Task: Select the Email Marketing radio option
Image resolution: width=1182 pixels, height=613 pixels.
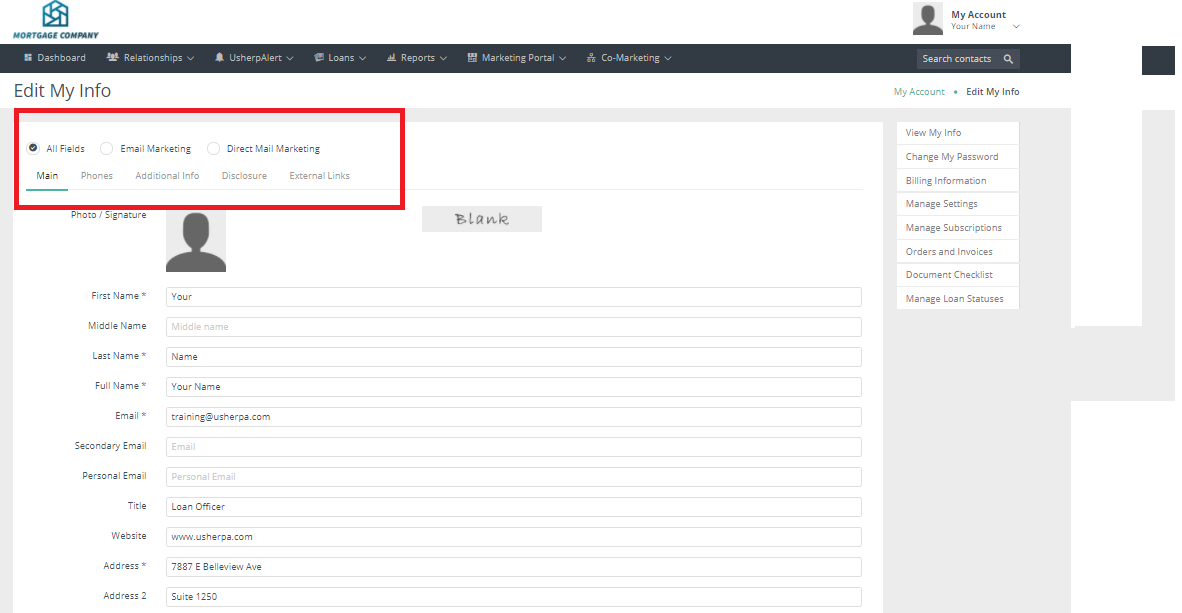Action: (x=107, y=148)
